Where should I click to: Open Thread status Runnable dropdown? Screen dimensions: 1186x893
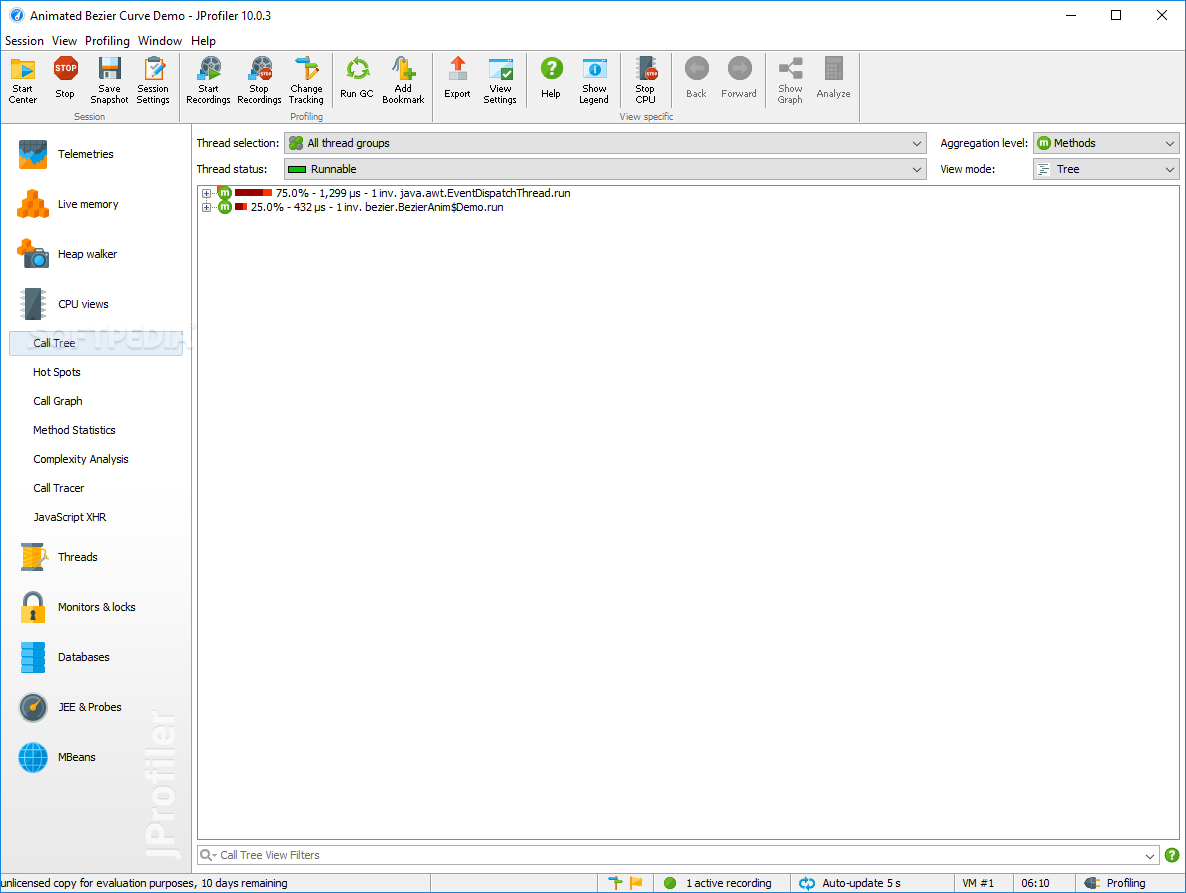(x=605, y=169)
